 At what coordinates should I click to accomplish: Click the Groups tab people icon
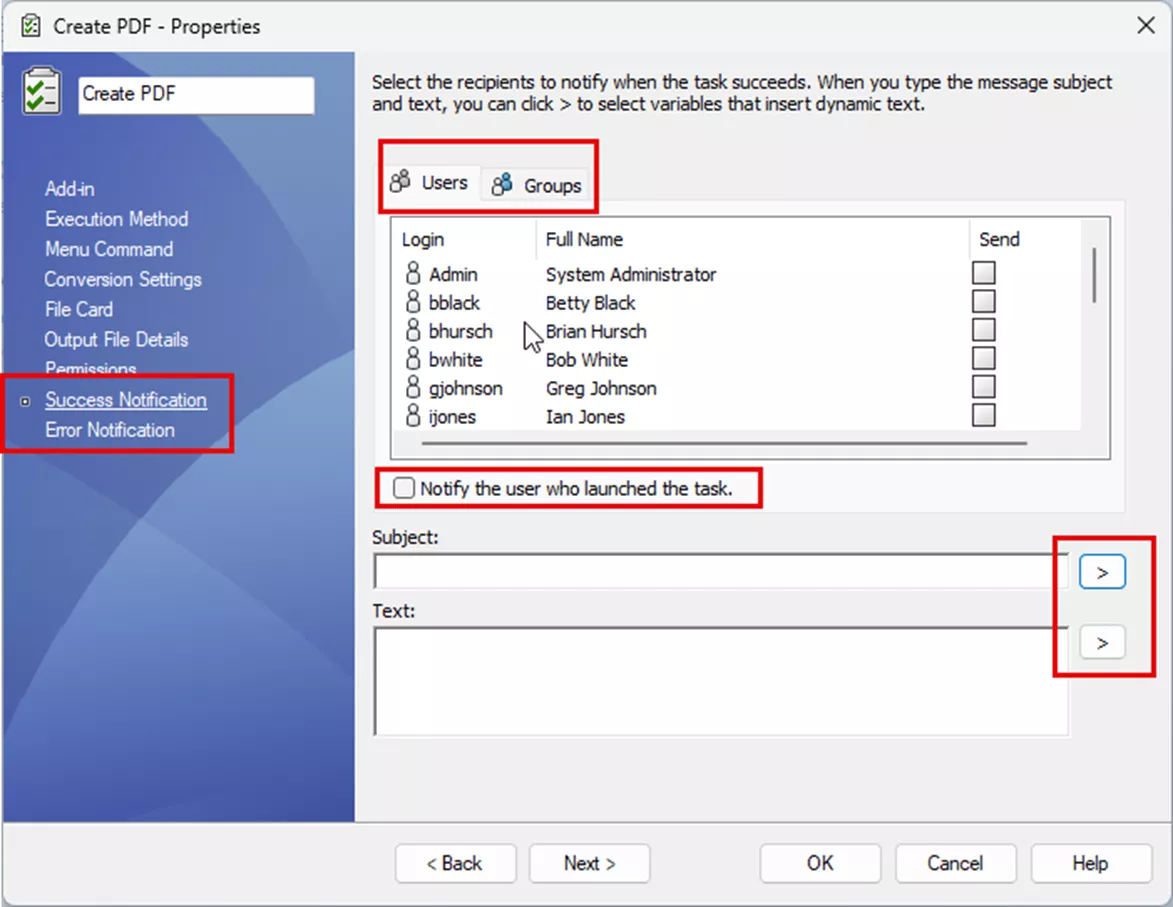tap(502, 184)
